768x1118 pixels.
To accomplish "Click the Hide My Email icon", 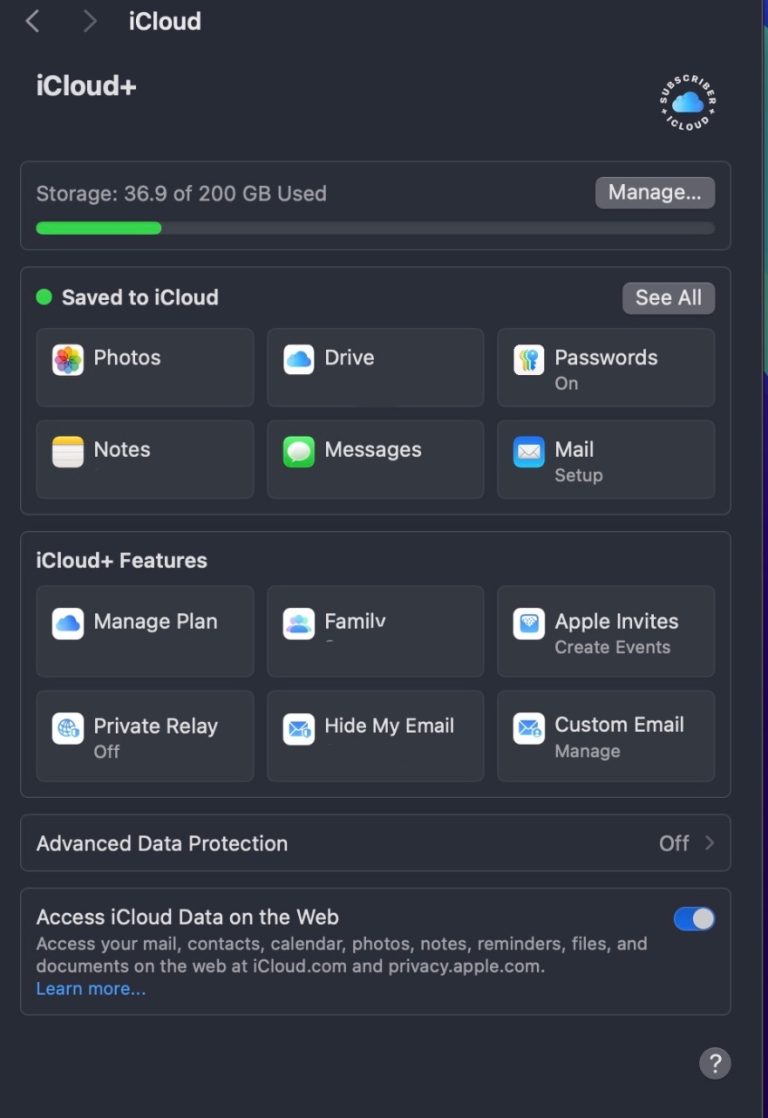I will [x=299, y=728].
